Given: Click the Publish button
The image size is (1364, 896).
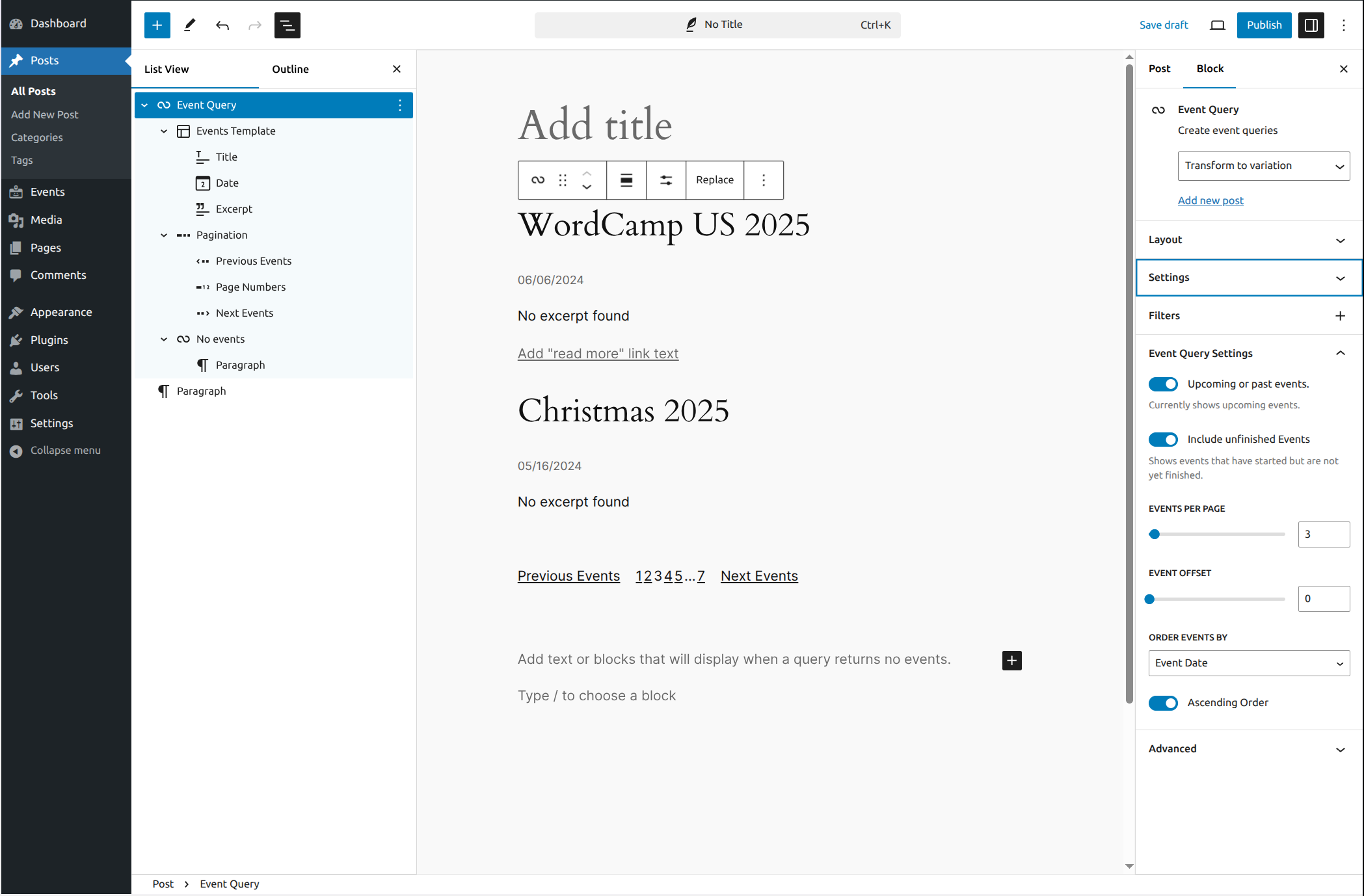Looking at the screenshot, I should [x=1264, y=25].
